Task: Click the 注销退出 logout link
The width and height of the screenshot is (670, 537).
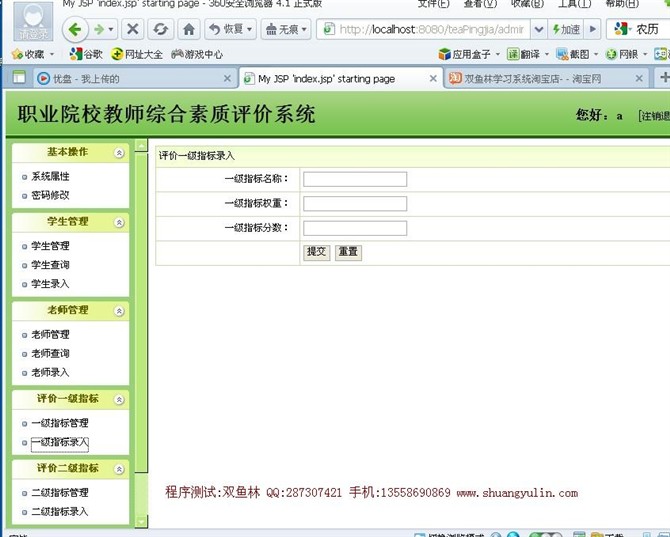Action: click(x=654, y=116)
